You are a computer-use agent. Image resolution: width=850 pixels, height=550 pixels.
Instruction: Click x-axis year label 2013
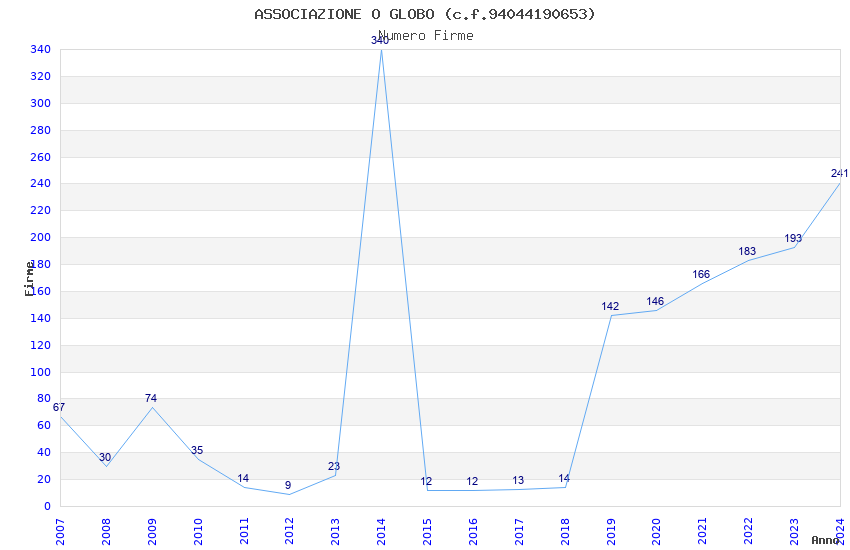click(x=336, y=532)
